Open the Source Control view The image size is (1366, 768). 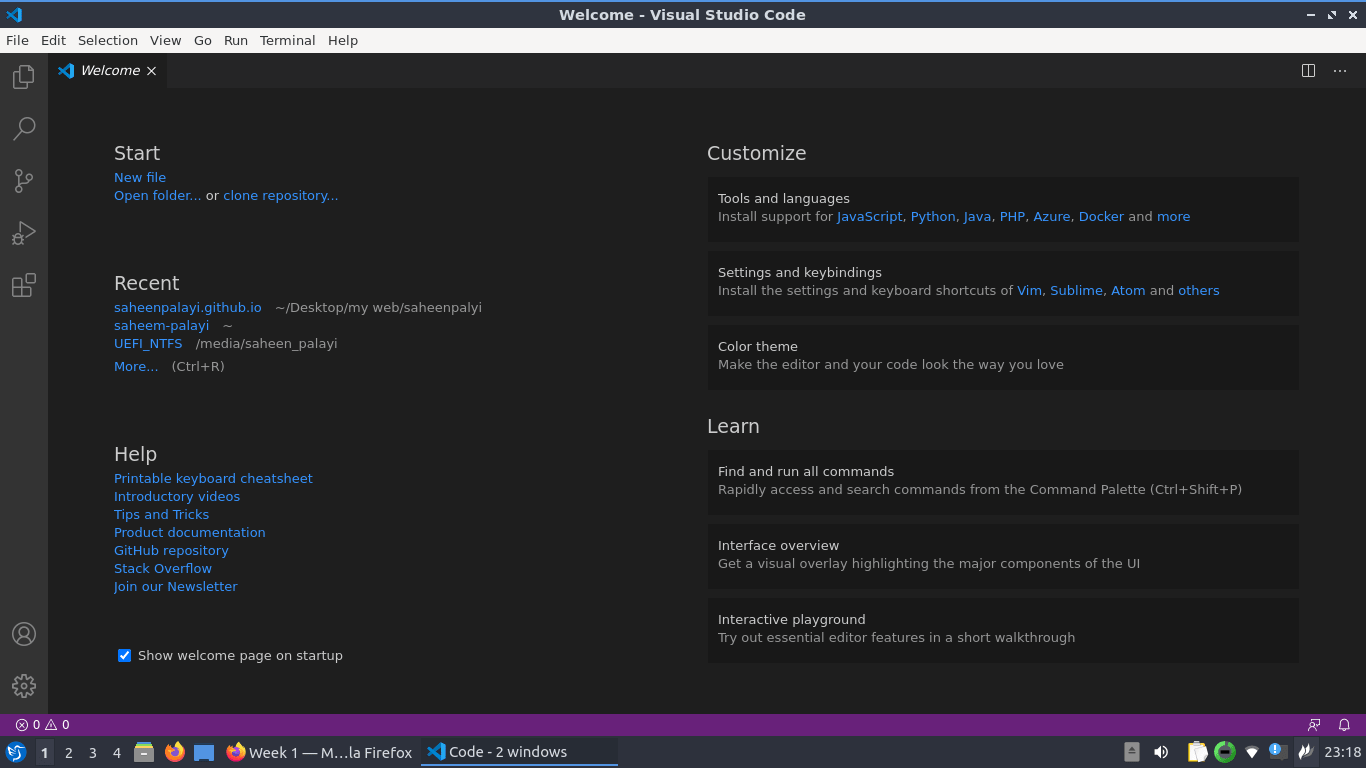[x=24, y=181]
